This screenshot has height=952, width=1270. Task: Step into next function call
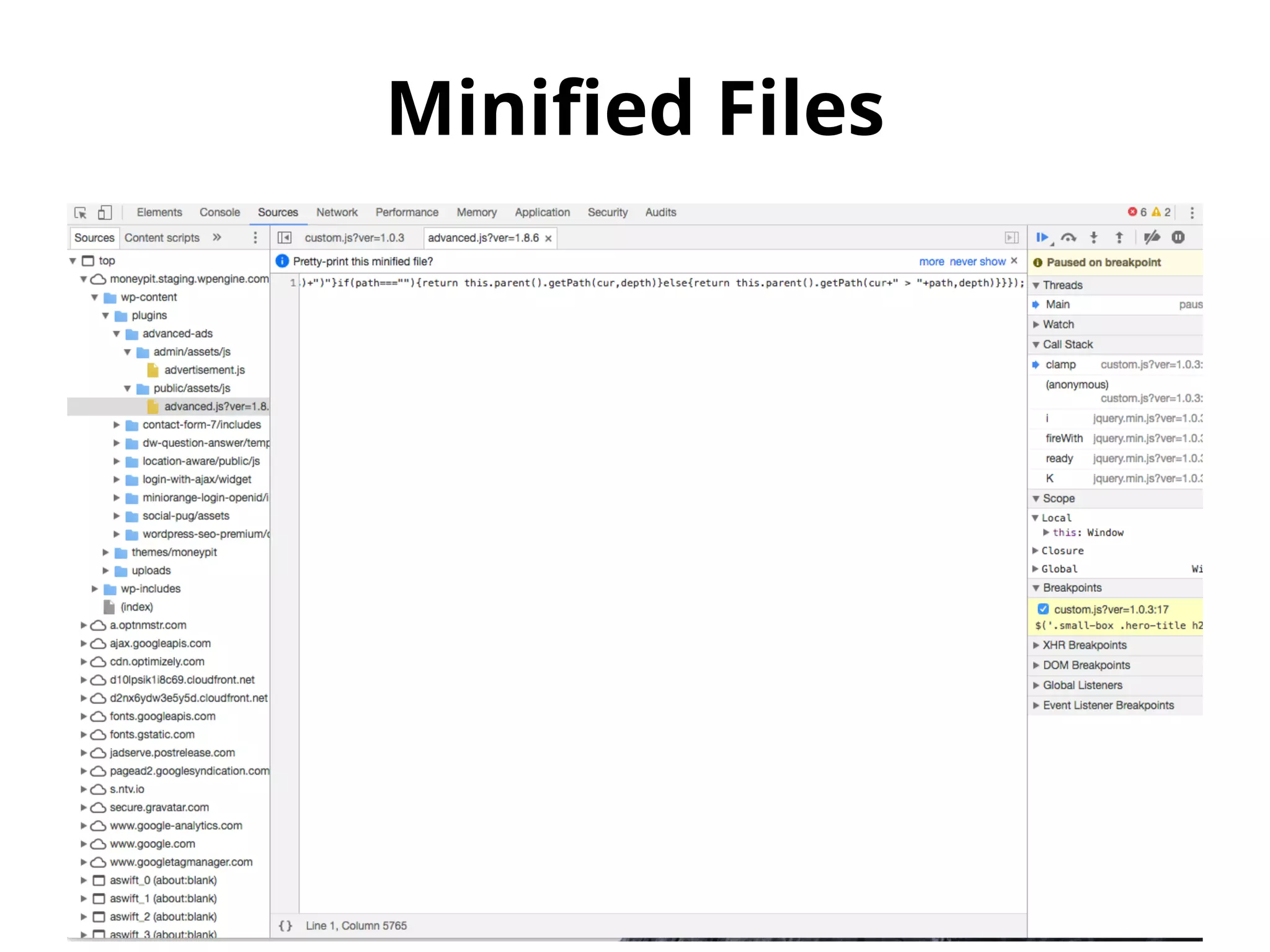click(1094, 237)
